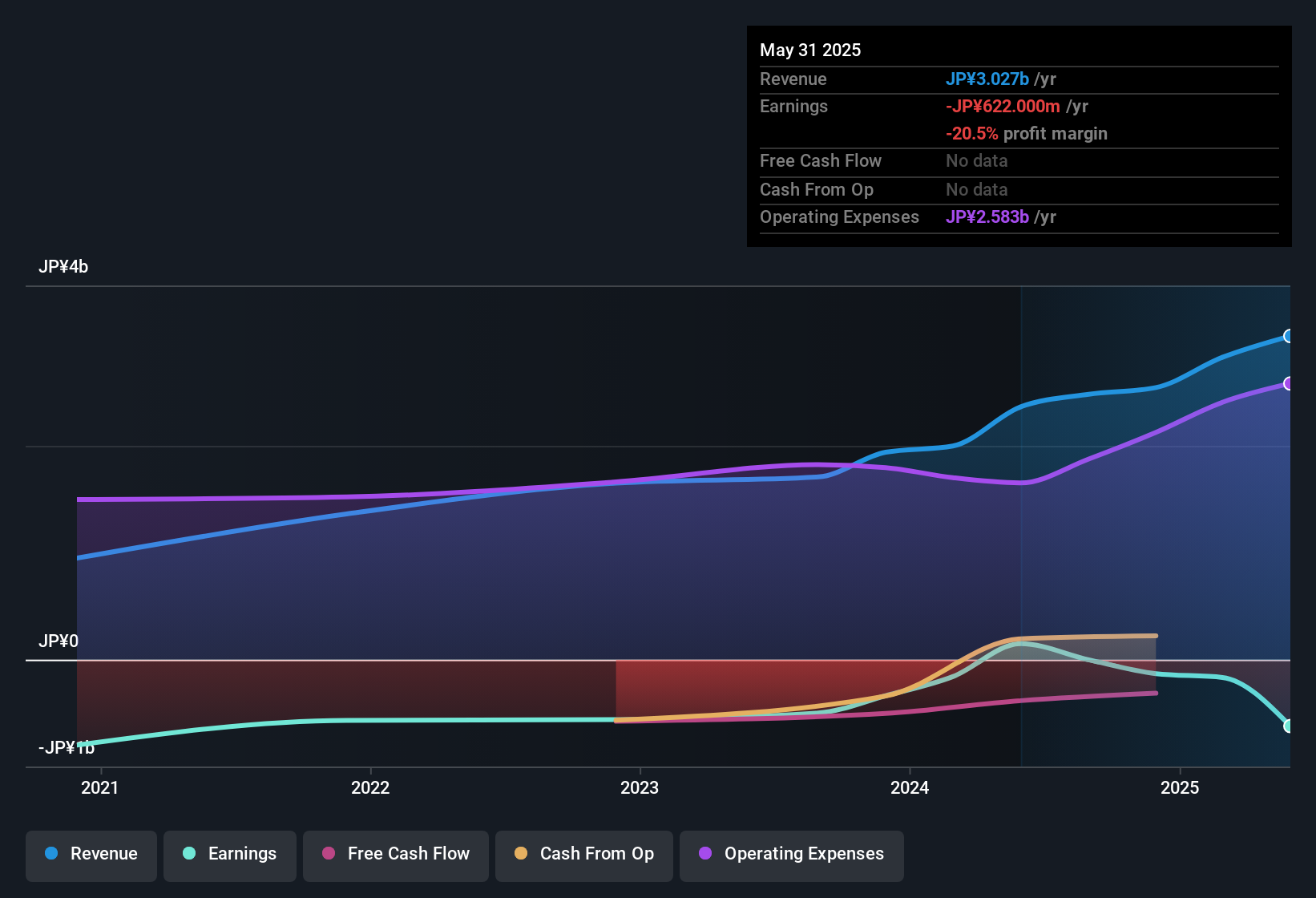1316x898 pixels.
Task: Click the Earnings row label in tooltip
Action: click(793, 106)
